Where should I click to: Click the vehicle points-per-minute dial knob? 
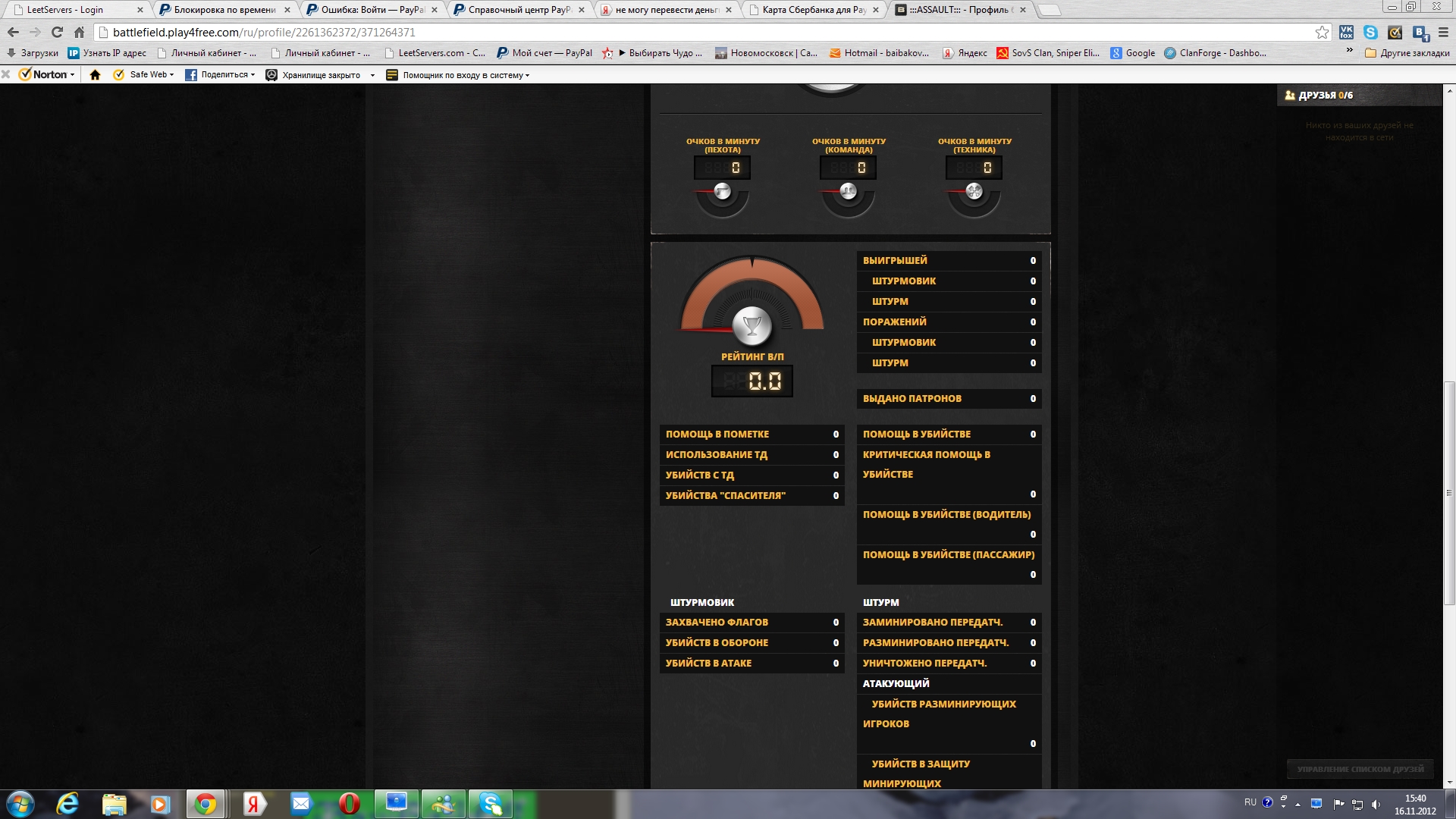[974, 192]
